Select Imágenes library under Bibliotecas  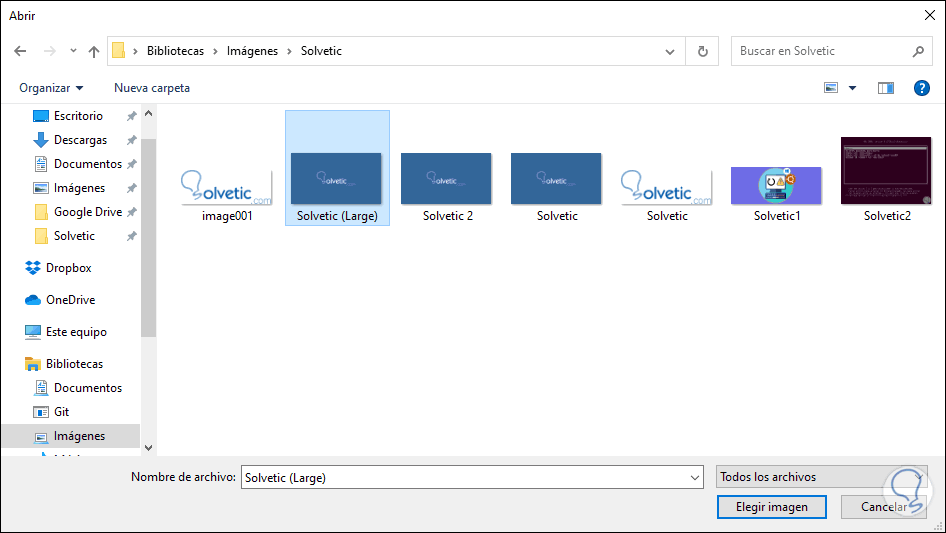[x=70, y=436]
